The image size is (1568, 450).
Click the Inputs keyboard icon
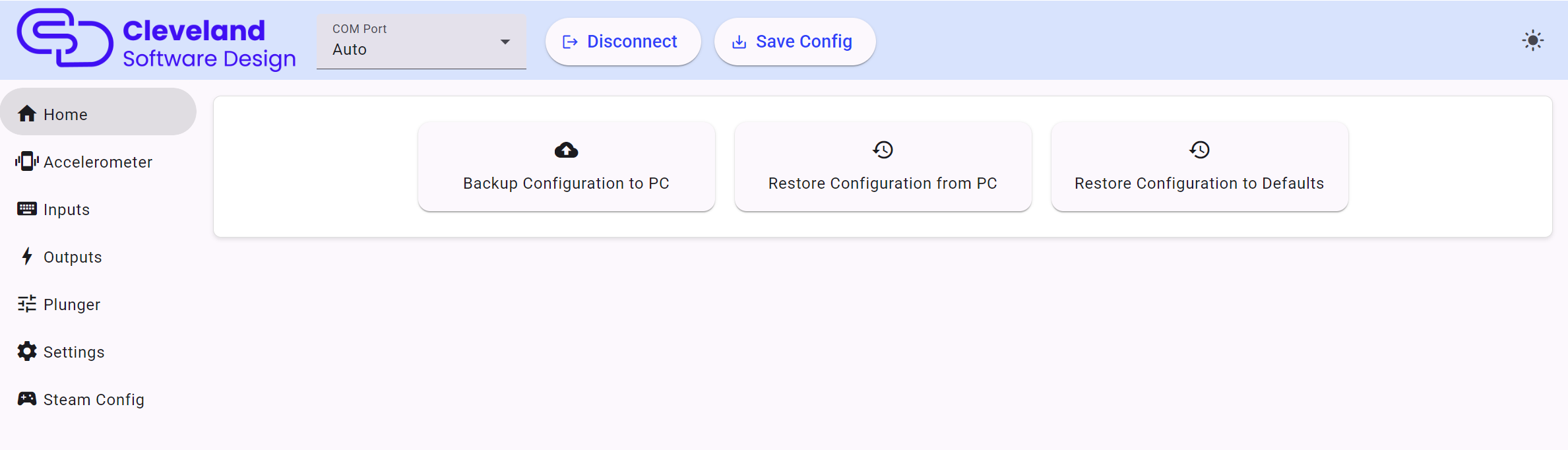(x=27, y=209)
